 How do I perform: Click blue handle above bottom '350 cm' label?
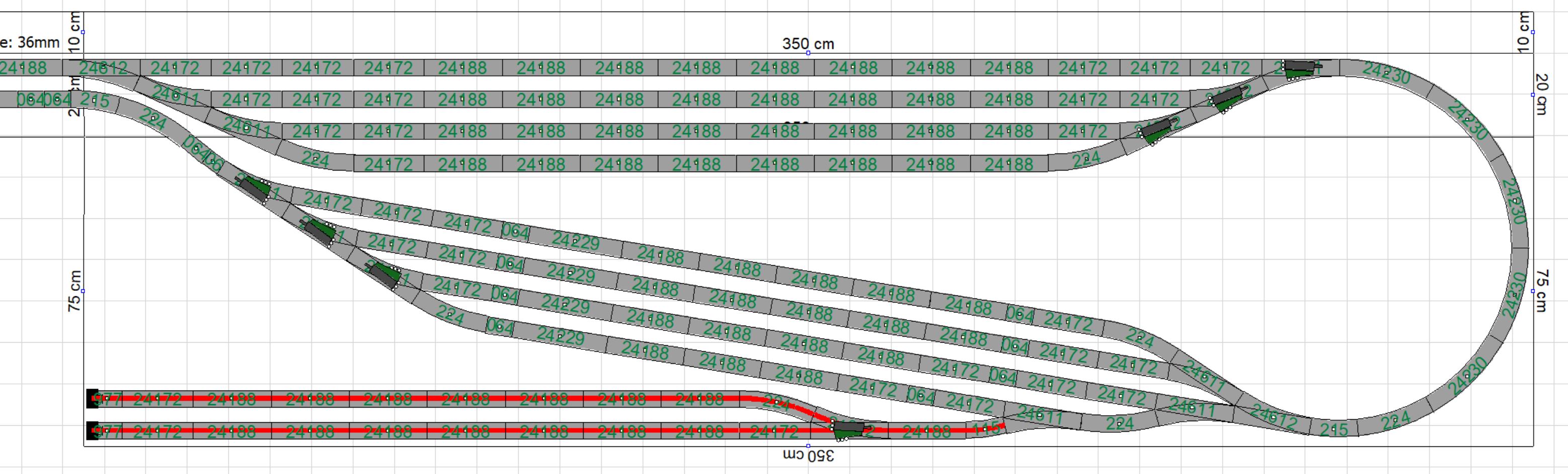pos(808,446)
